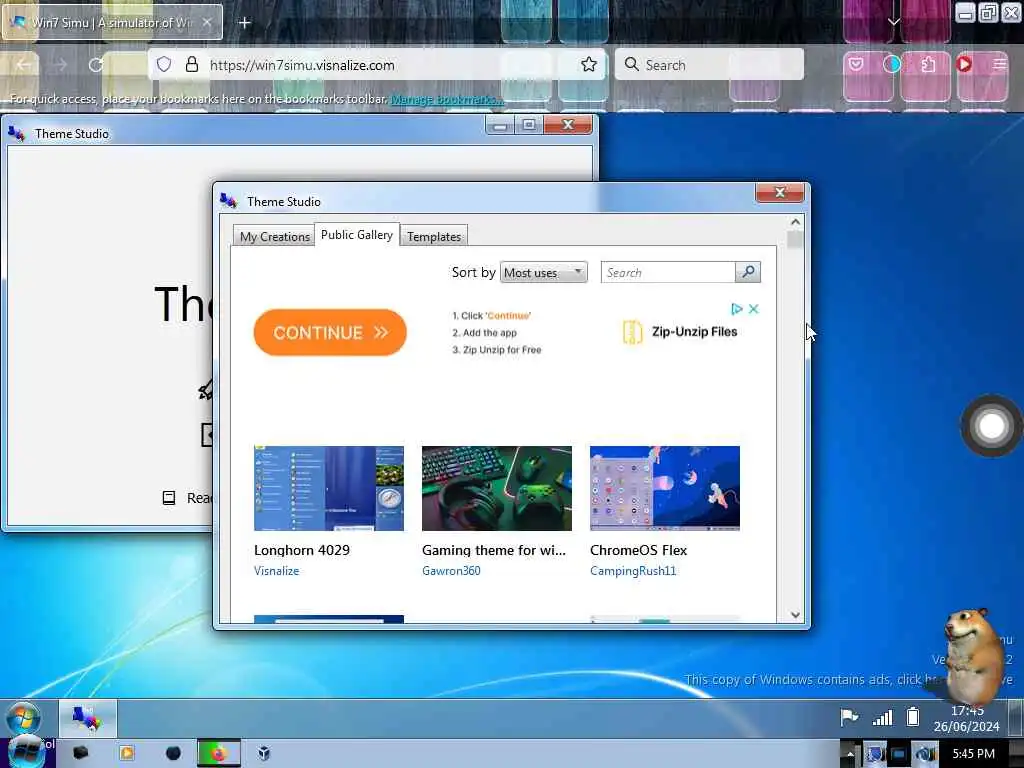The image size is (1024, 768).
Task: Open the Firefox account circle icon
Action: pos(891,64)
